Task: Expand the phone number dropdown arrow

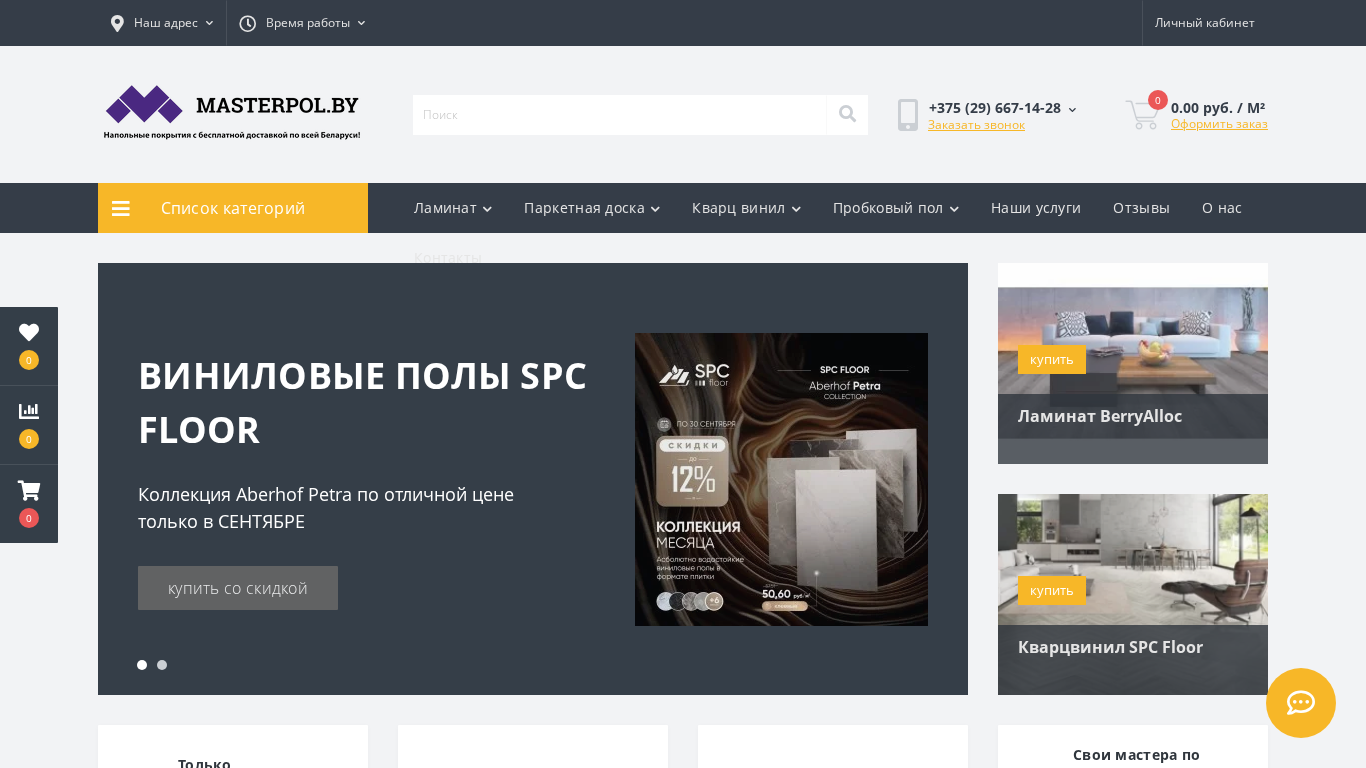Action: coord(1073,109)
